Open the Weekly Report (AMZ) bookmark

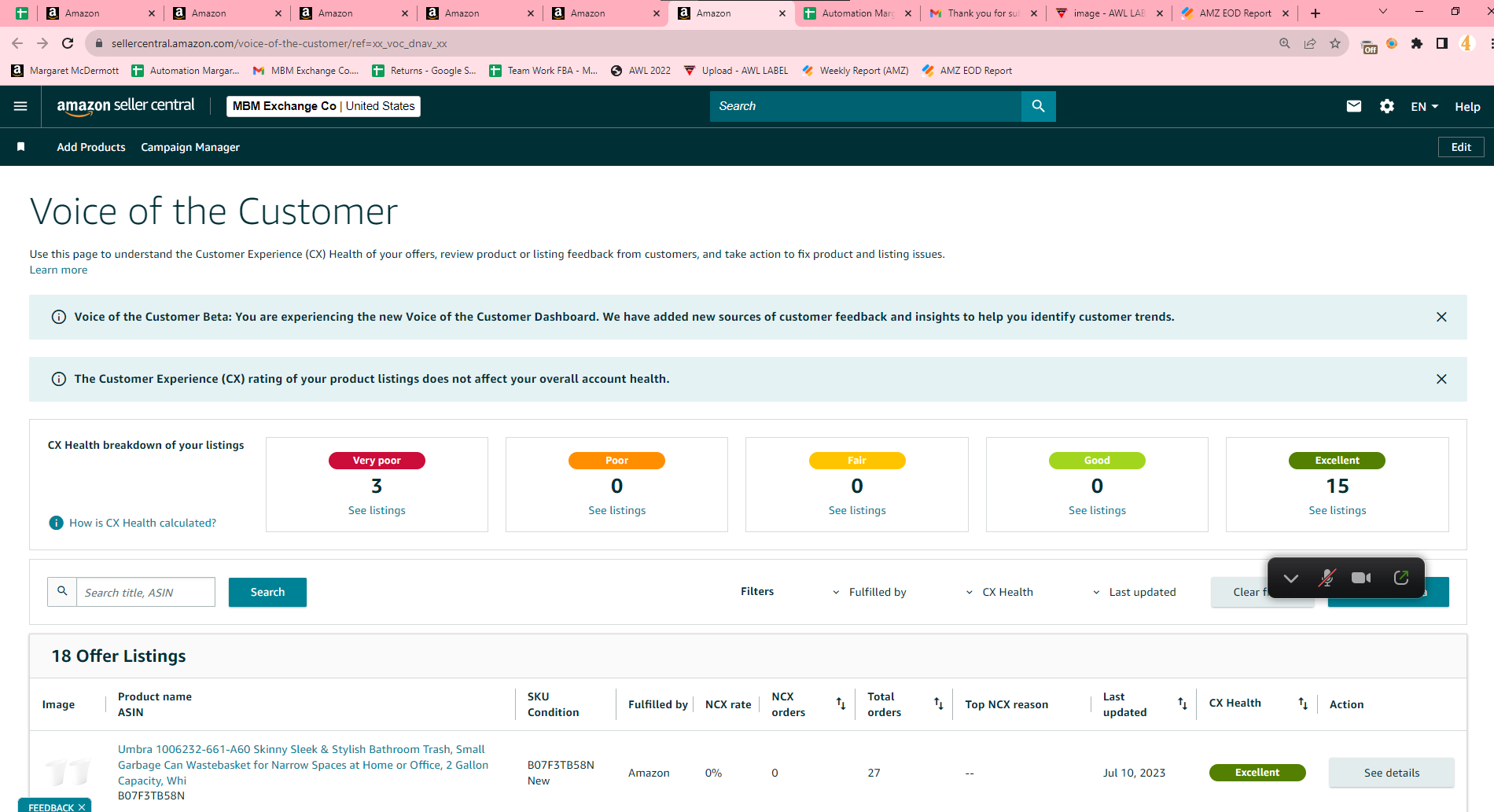856,71
